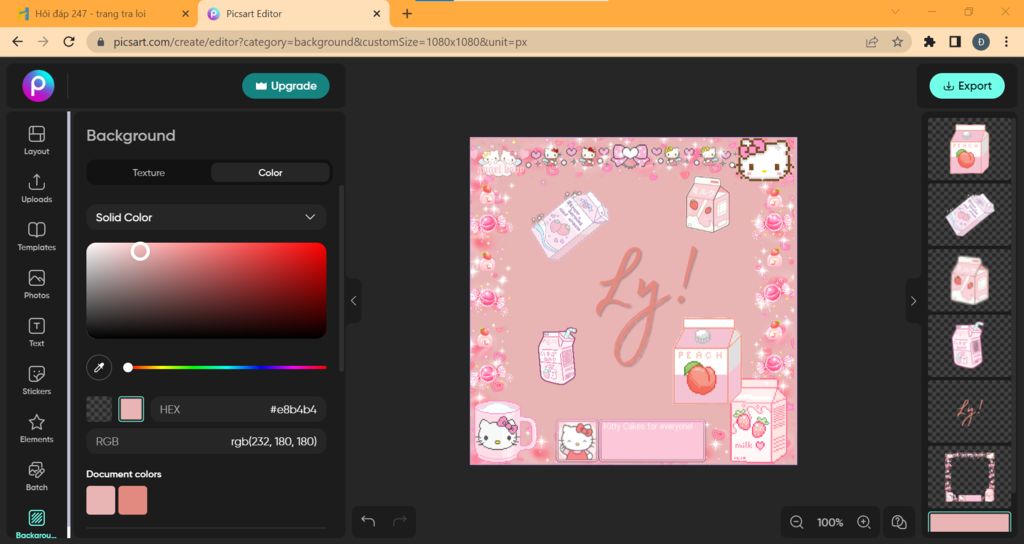Select the strawberry carton layer thumbnail
Viewport: 1024px width, 544px height.
coord(970,281)
